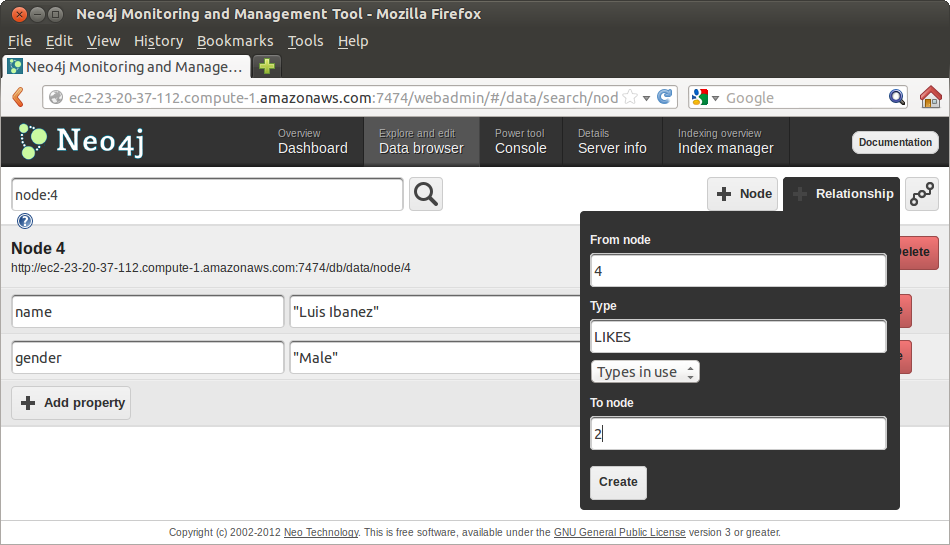Click the To node input field
This screenshot has width=950, height=545.
point(738,434)
